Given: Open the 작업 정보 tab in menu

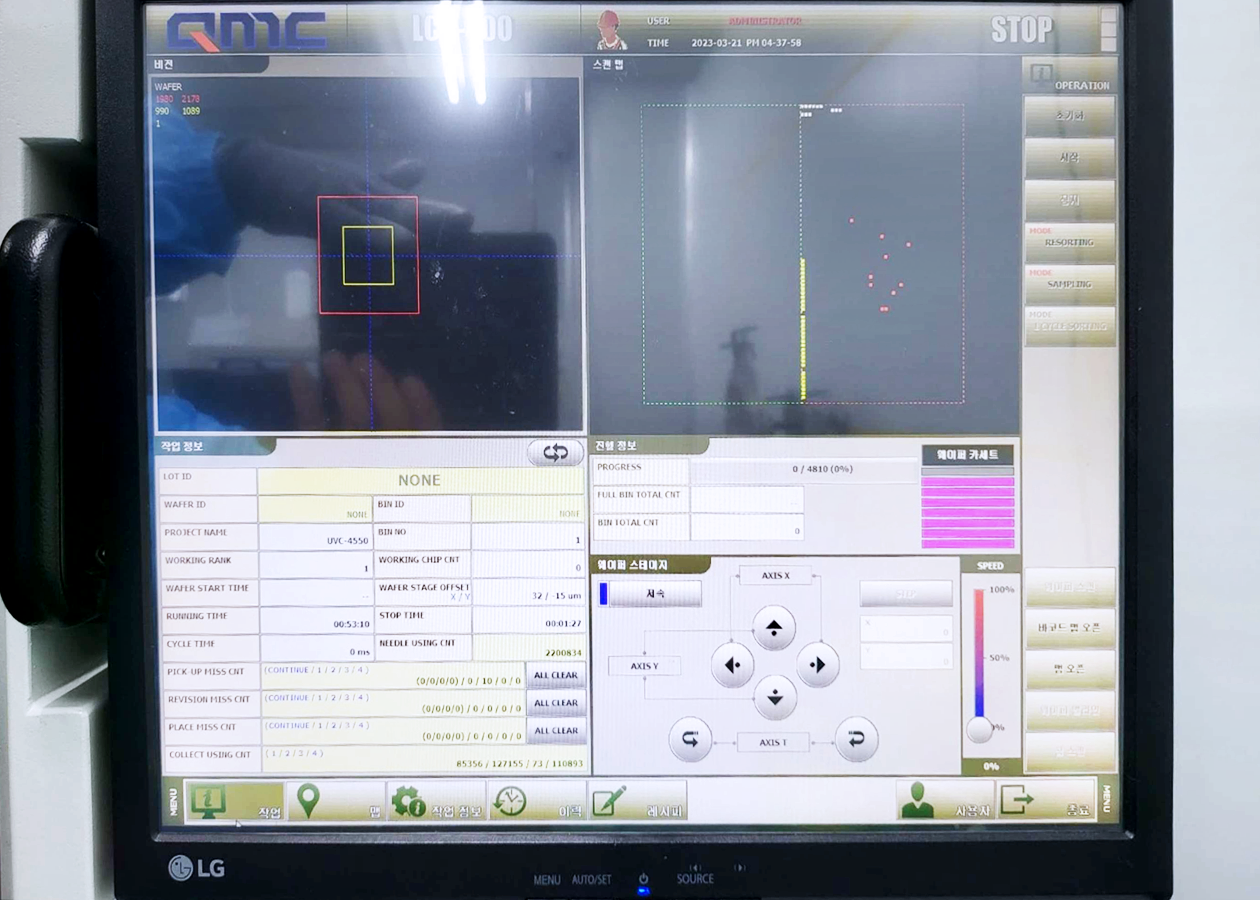Looking at the screenshot, I should 436,802.
